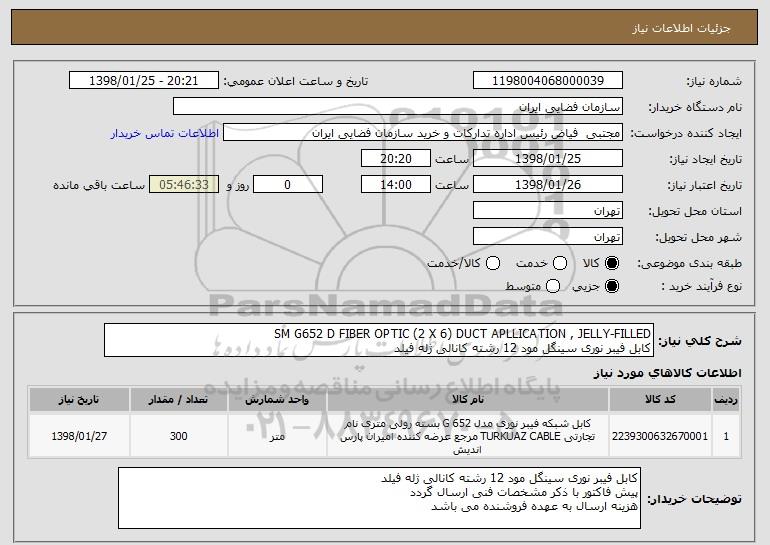Click the quantity cell 300
This screenshot has width=770, height=545.
click(179, 436)
